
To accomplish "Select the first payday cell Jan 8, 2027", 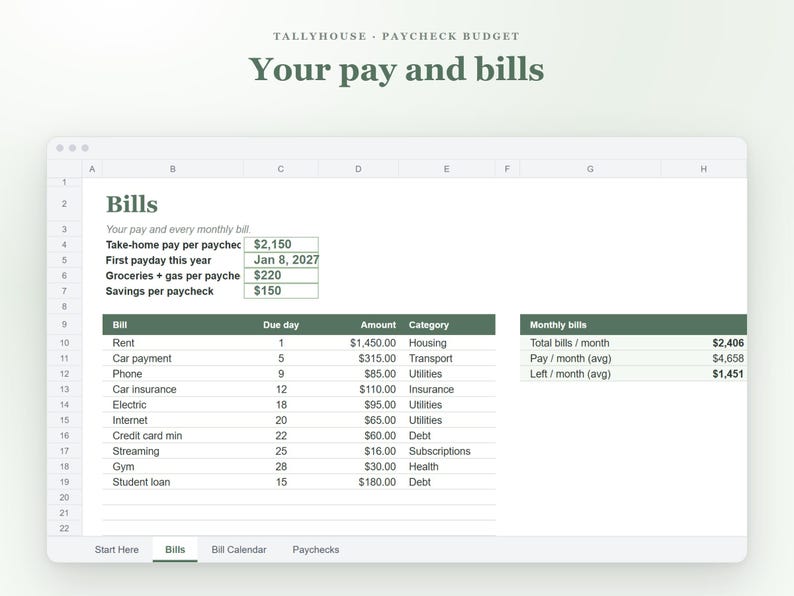I will click(x=281, y=260).
